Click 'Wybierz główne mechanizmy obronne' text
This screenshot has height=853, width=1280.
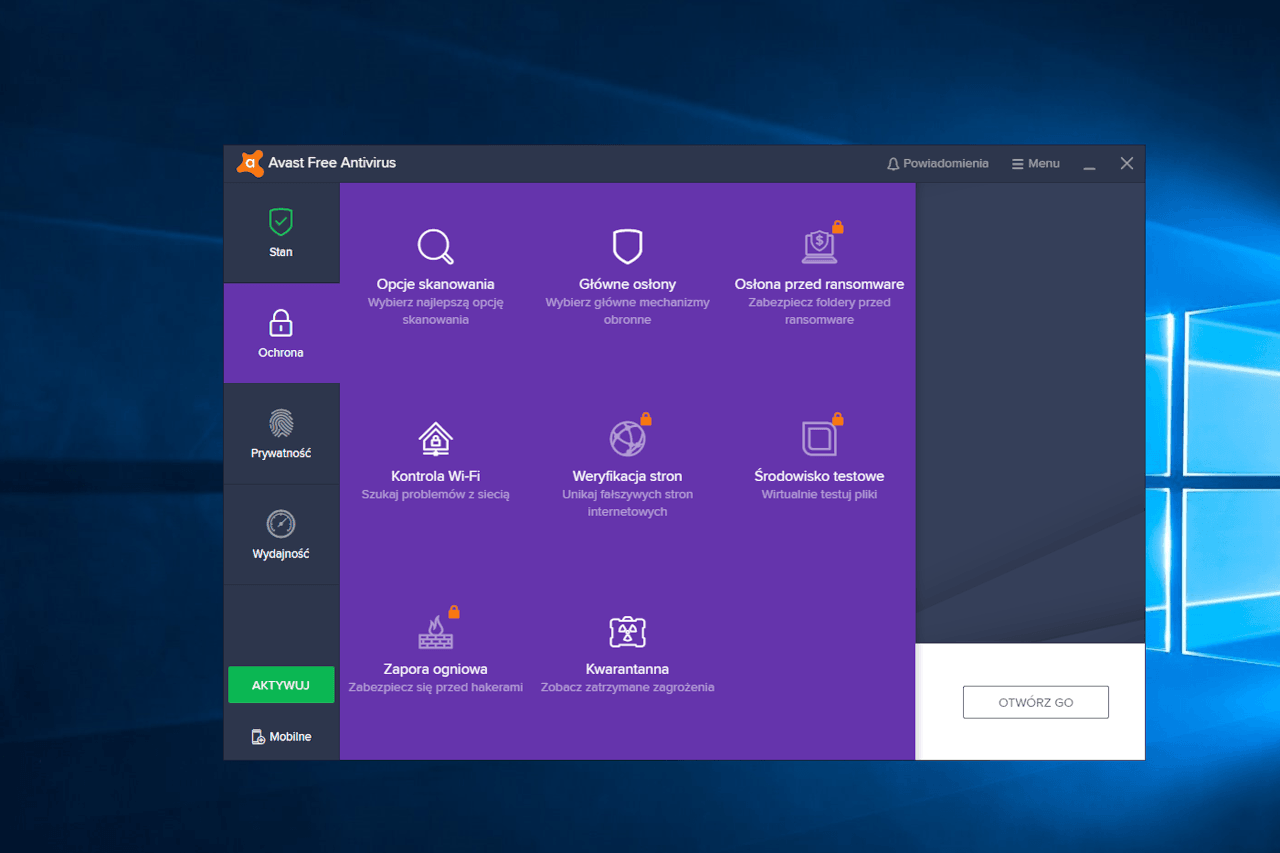pyautogui.click(x=627, y=311)
